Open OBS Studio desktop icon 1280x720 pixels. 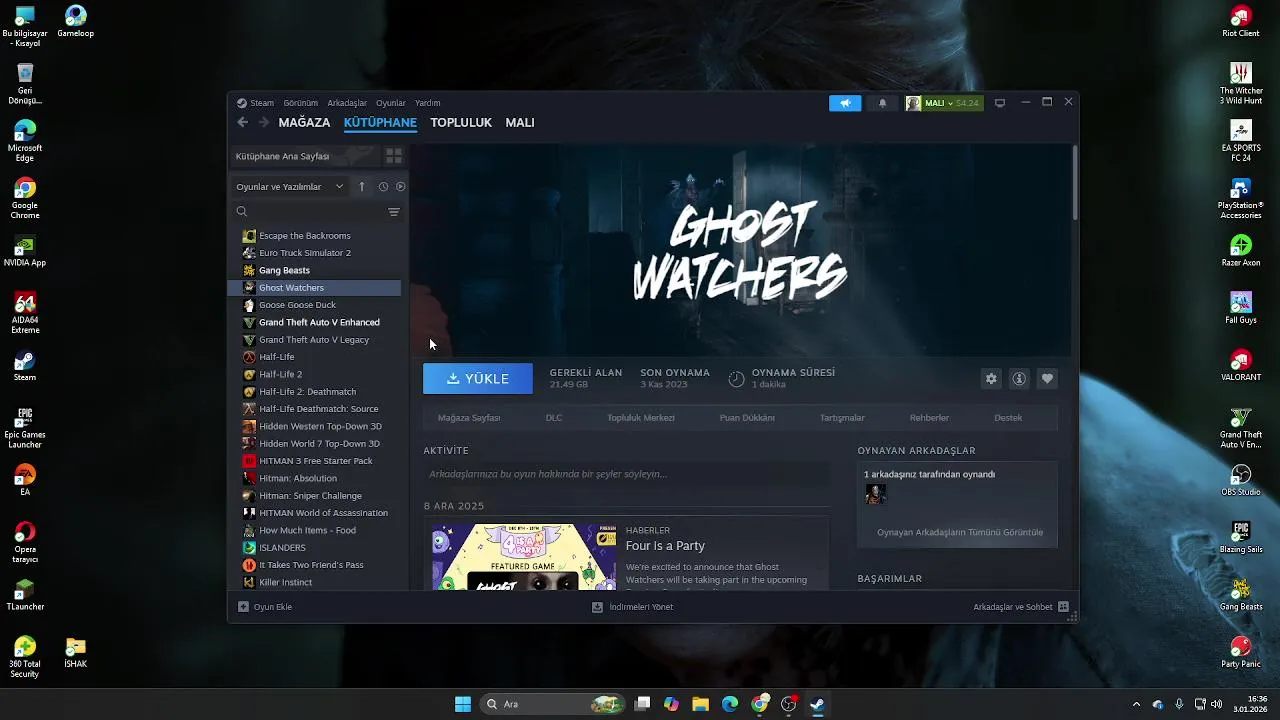pos(1241,479)
